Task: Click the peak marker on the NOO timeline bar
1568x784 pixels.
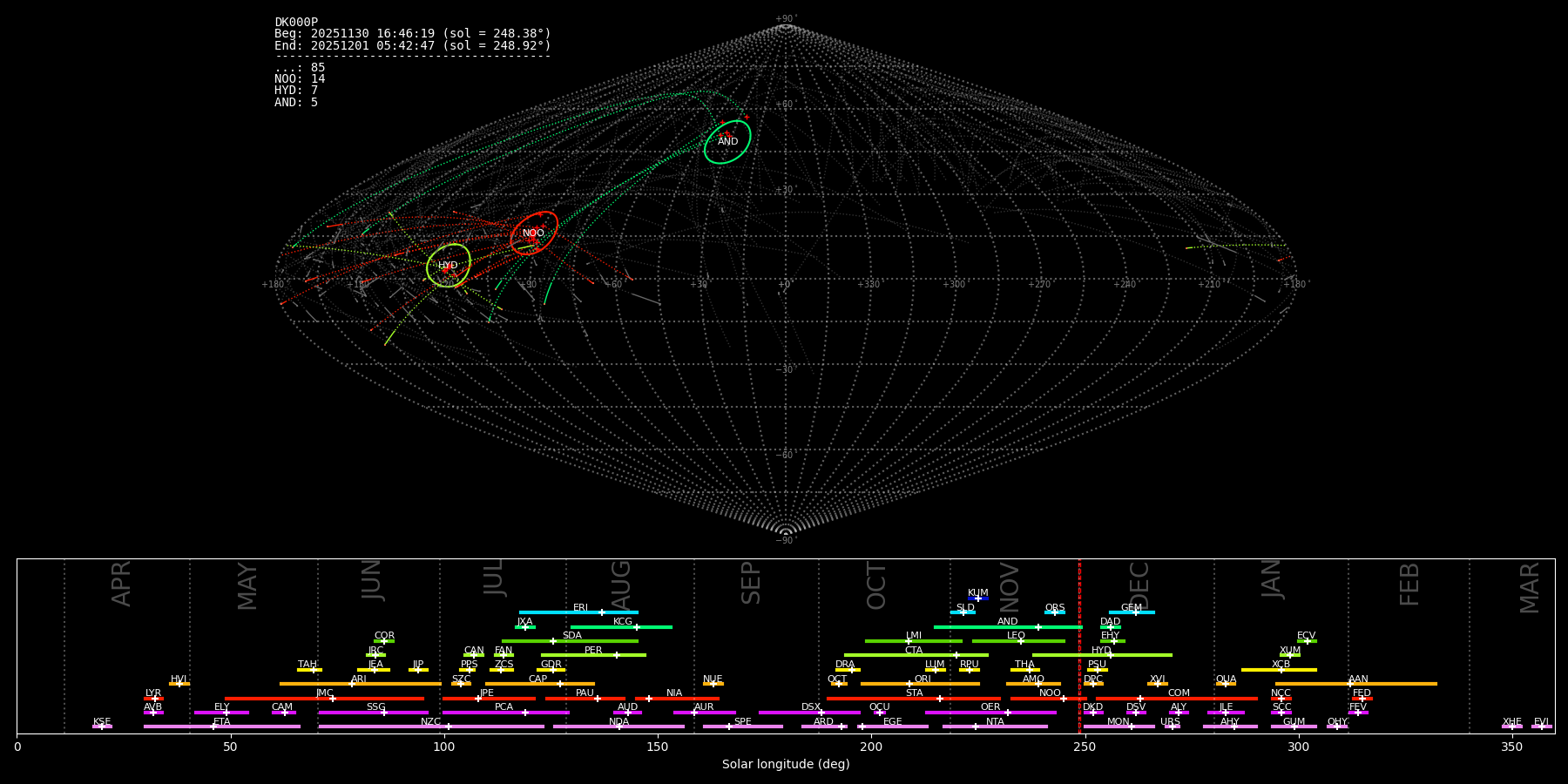Action: pyautogui.click(x=1063, y=699)
